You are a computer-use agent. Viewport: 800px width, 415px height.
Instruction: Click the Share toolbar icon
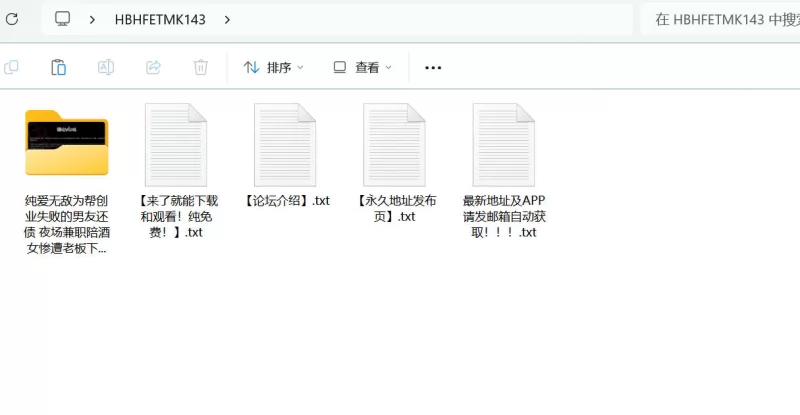[153, 67]
